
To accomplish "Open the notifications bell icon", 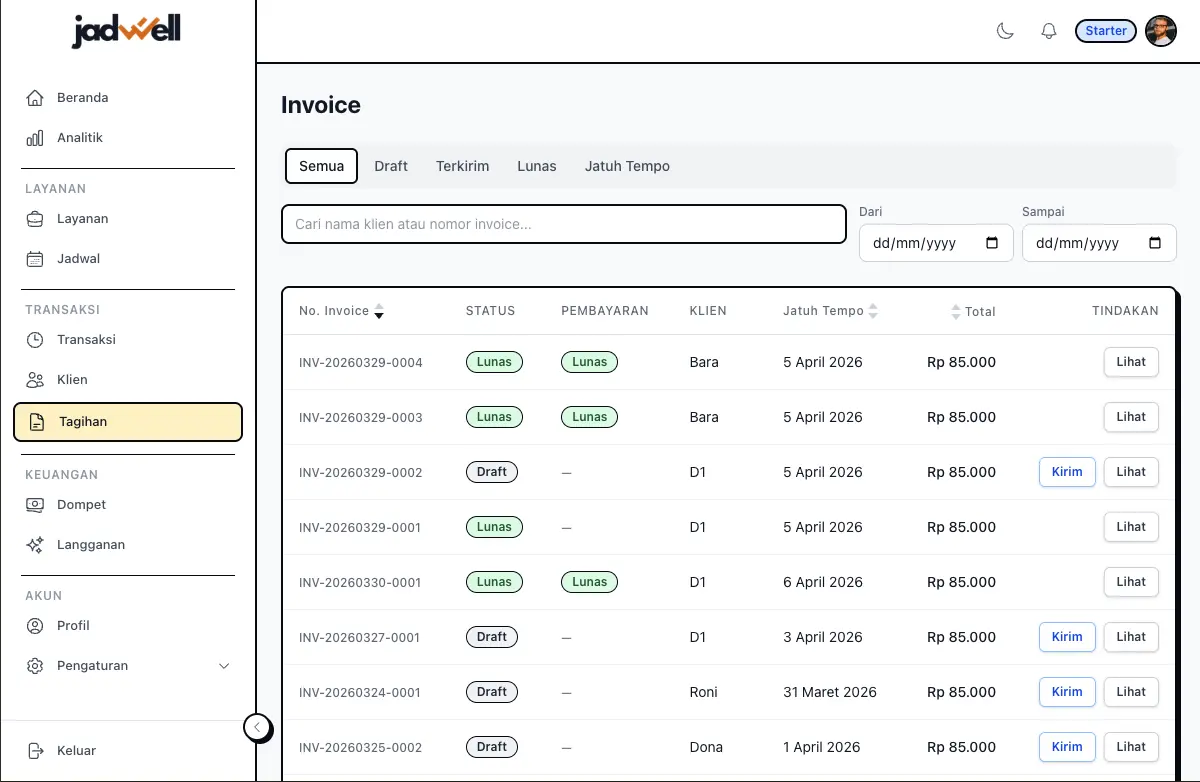I will point(1048,30).
